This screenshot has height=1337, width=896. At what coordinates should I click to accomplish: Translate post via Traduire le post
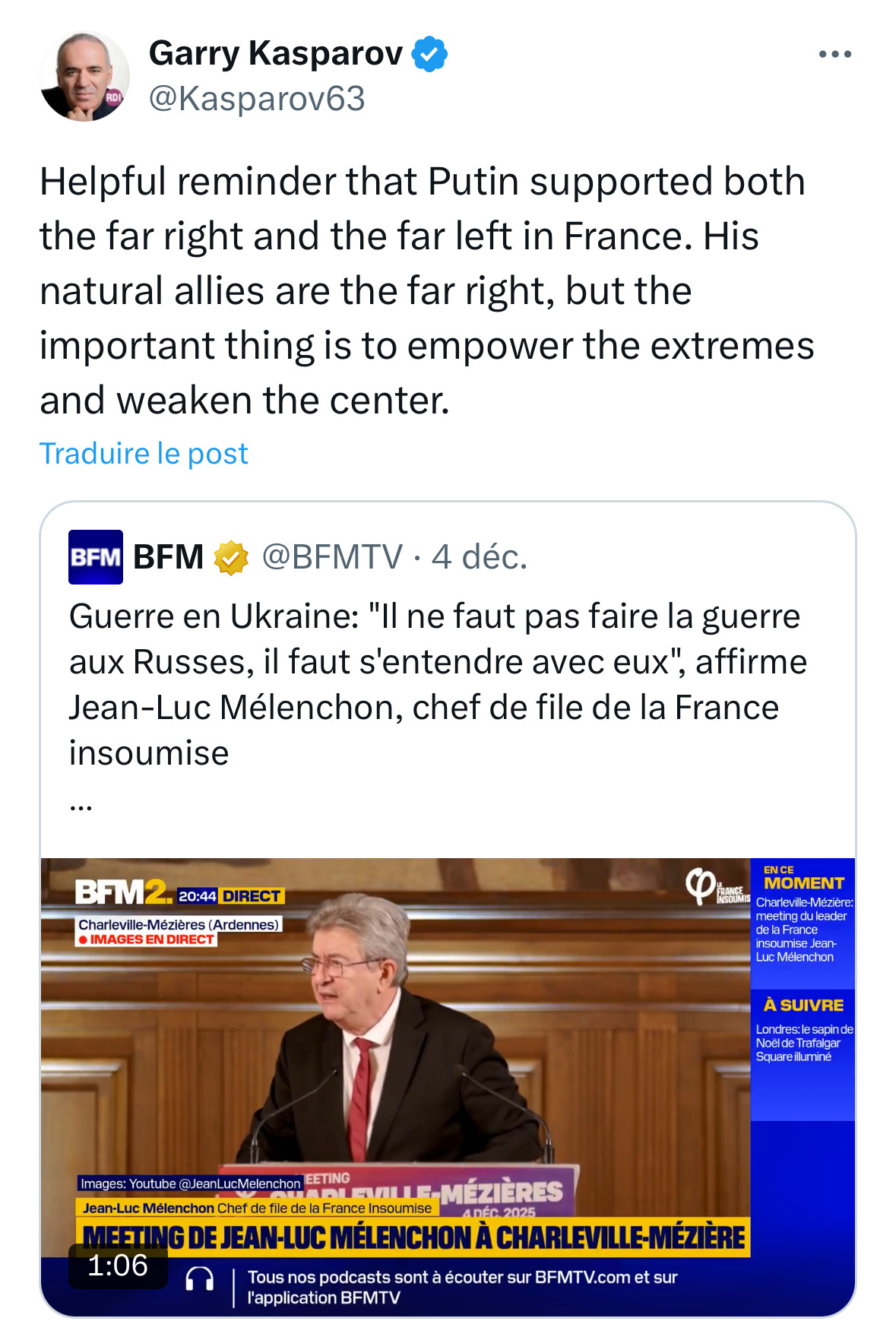144,454
